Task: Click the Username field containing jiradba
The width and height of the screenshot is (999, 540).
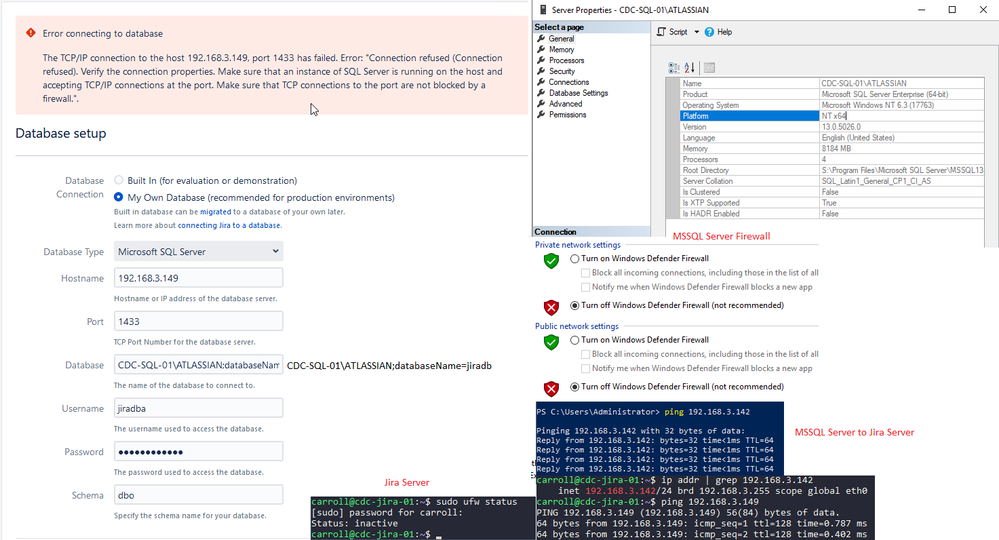Action: (198, 408)
